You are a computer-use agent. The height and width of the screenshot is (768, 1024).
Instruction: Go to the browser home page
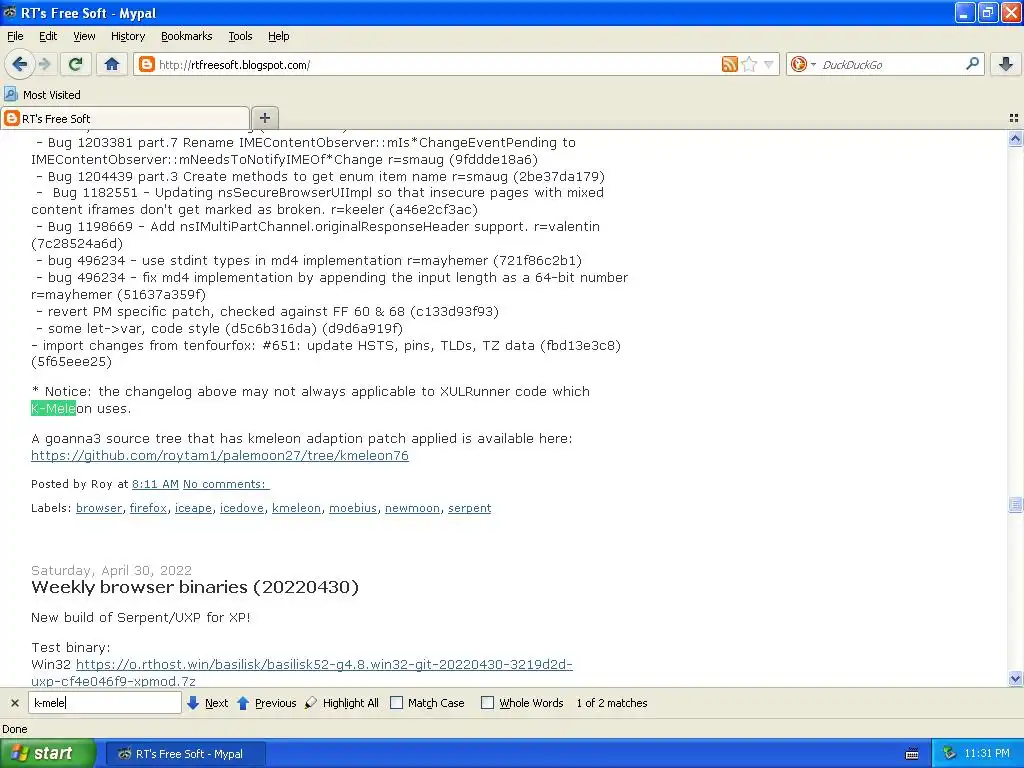112,64
